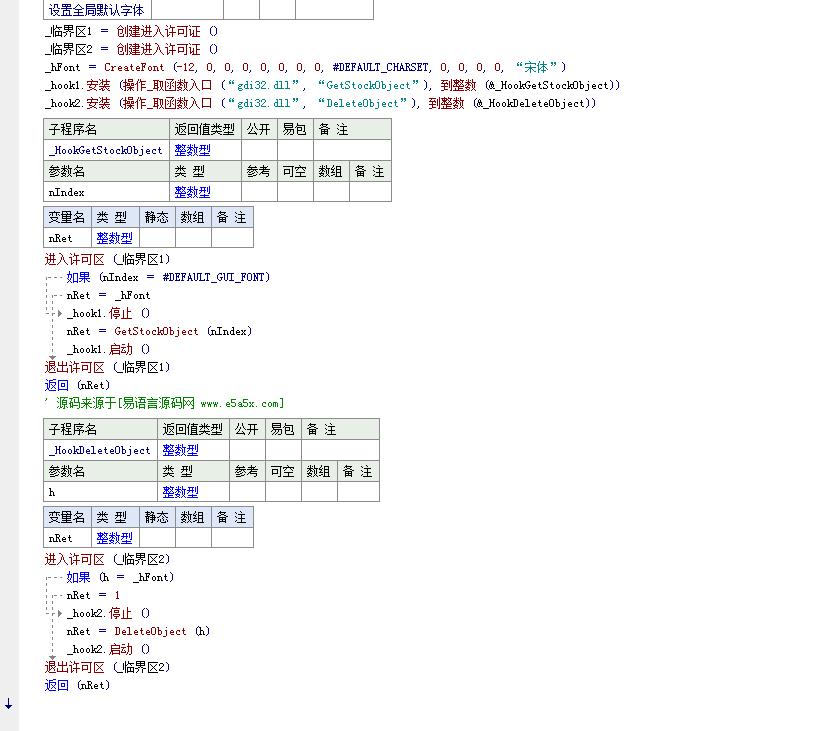Screen dimensions: 835x731
Task: Select the _hFont = CreateFont code line
Action: (306, 68)
